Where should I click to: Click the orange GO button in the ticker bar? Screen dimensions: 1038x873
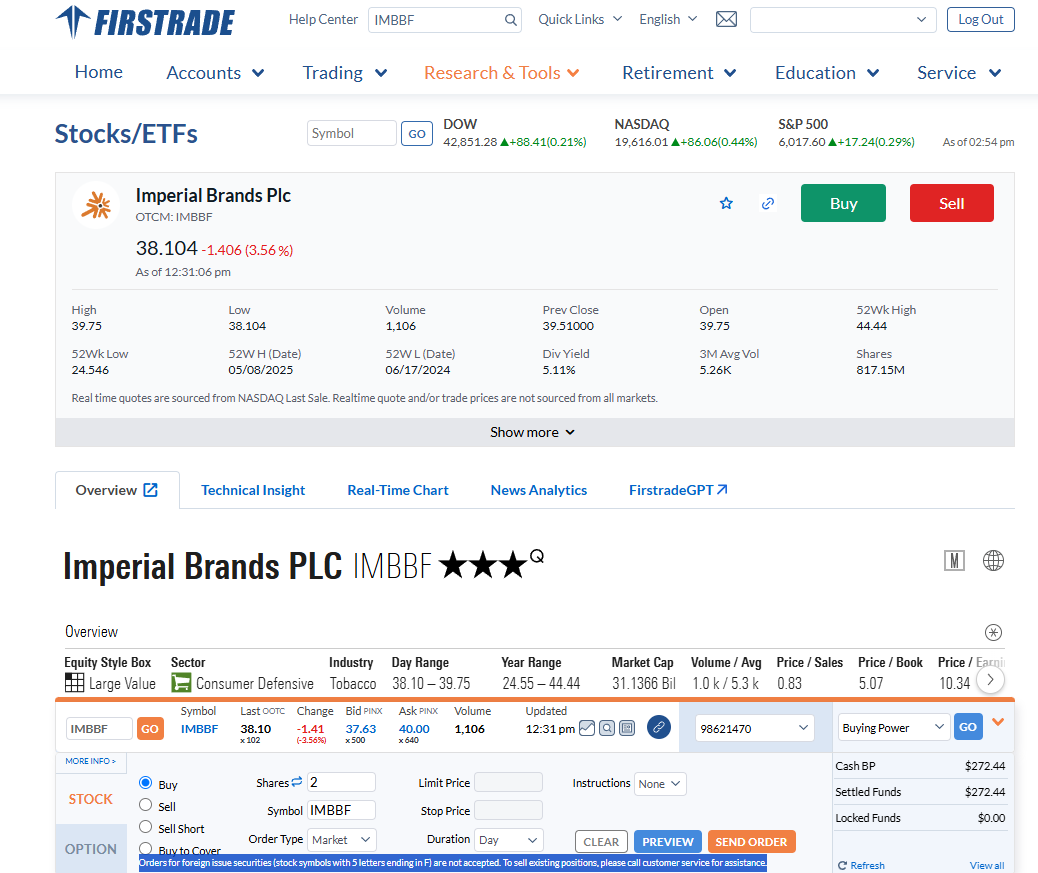[x=150, y=729]
